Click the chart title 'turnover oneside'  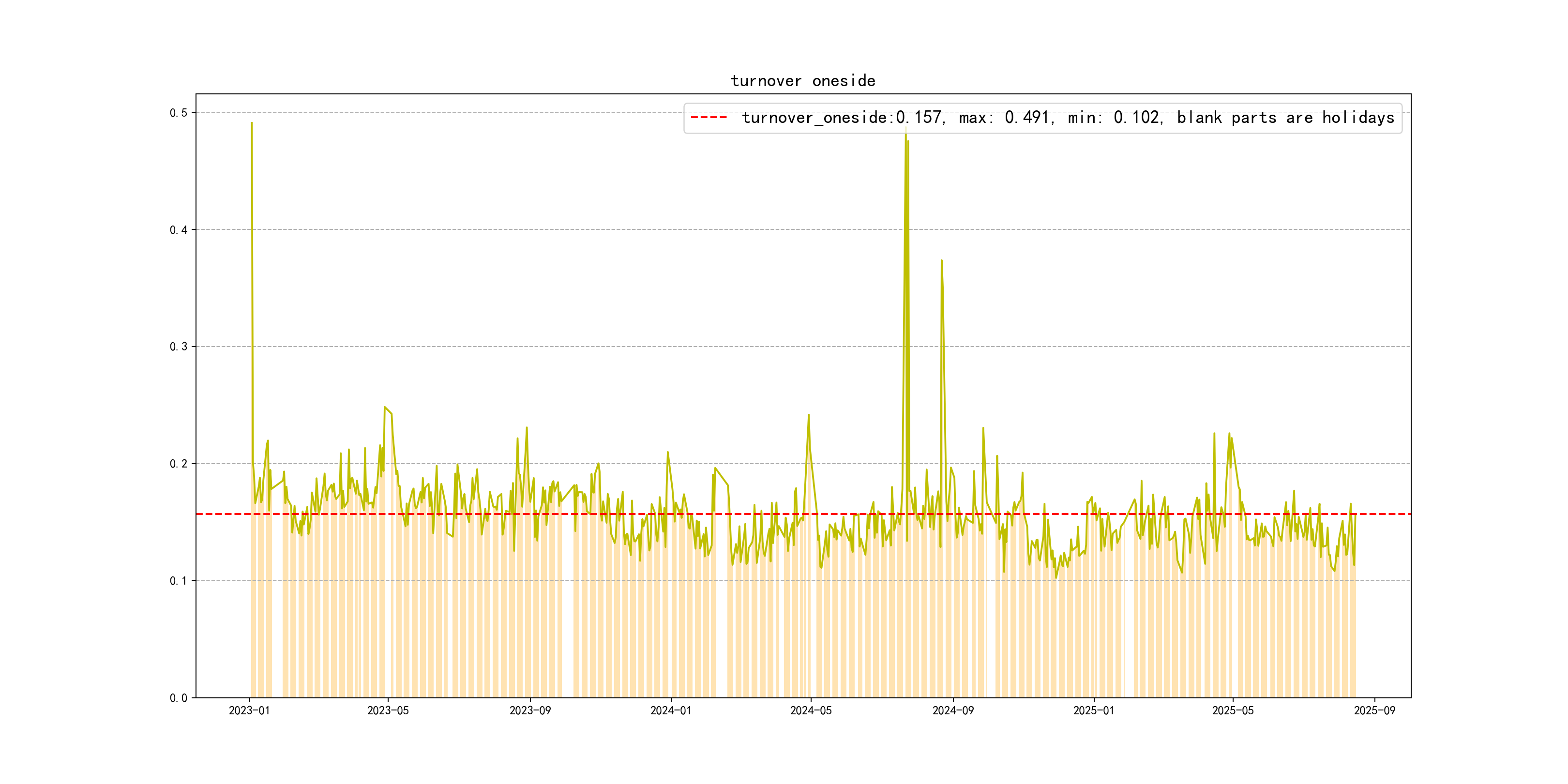[x=802, y=81]
